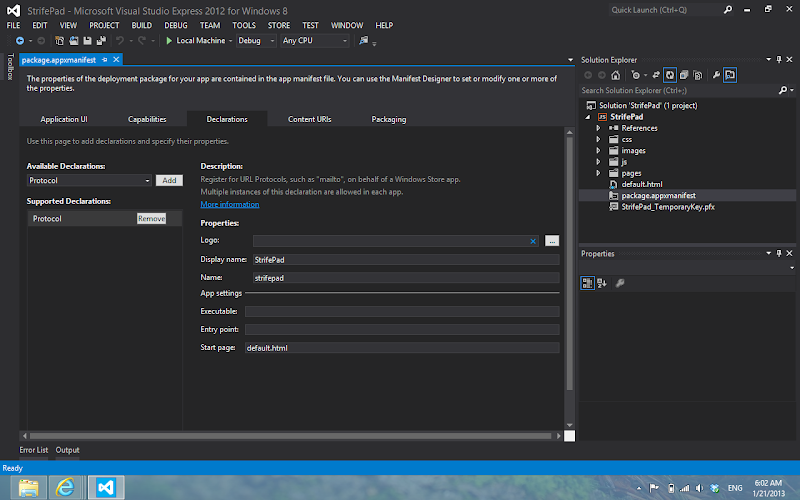Click the Quick Launch search magnifier icon

728,10
